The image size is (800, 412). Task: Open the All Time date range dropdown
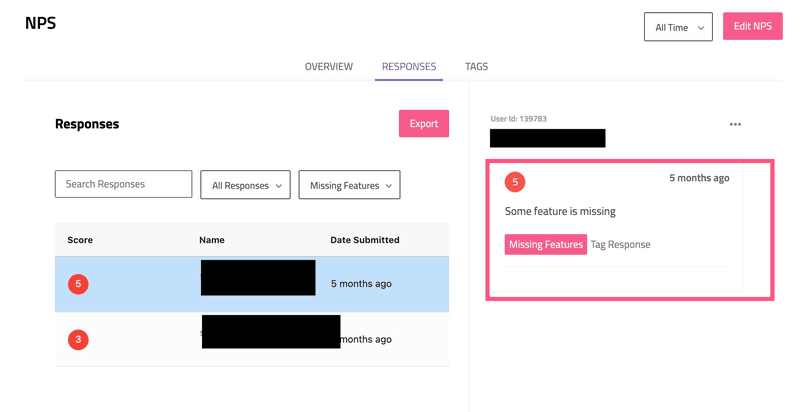(x=678, y=27)
